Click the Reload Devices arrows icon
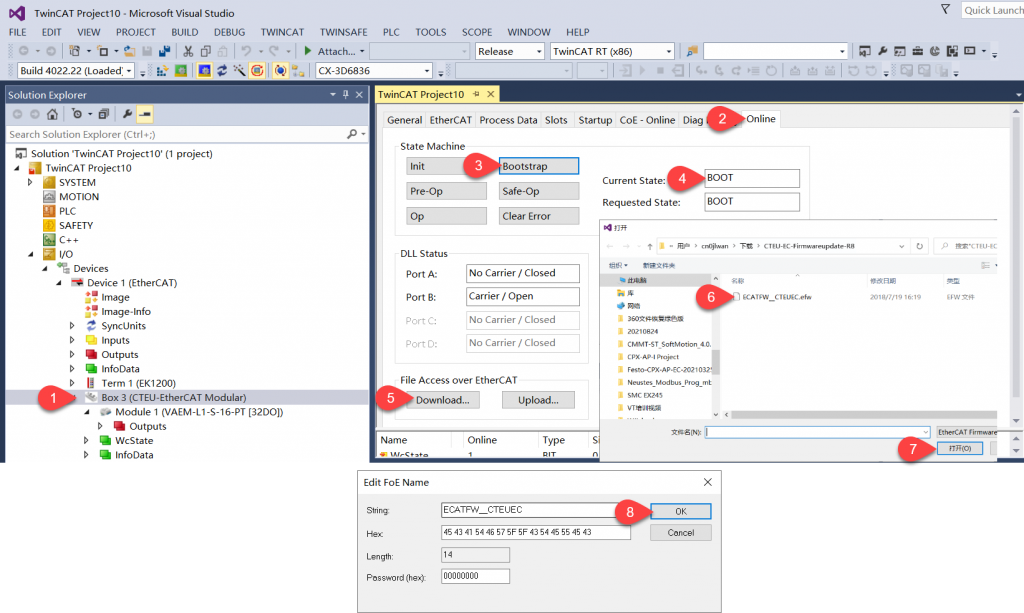1024x613 pixels. [x=222, y=71]
